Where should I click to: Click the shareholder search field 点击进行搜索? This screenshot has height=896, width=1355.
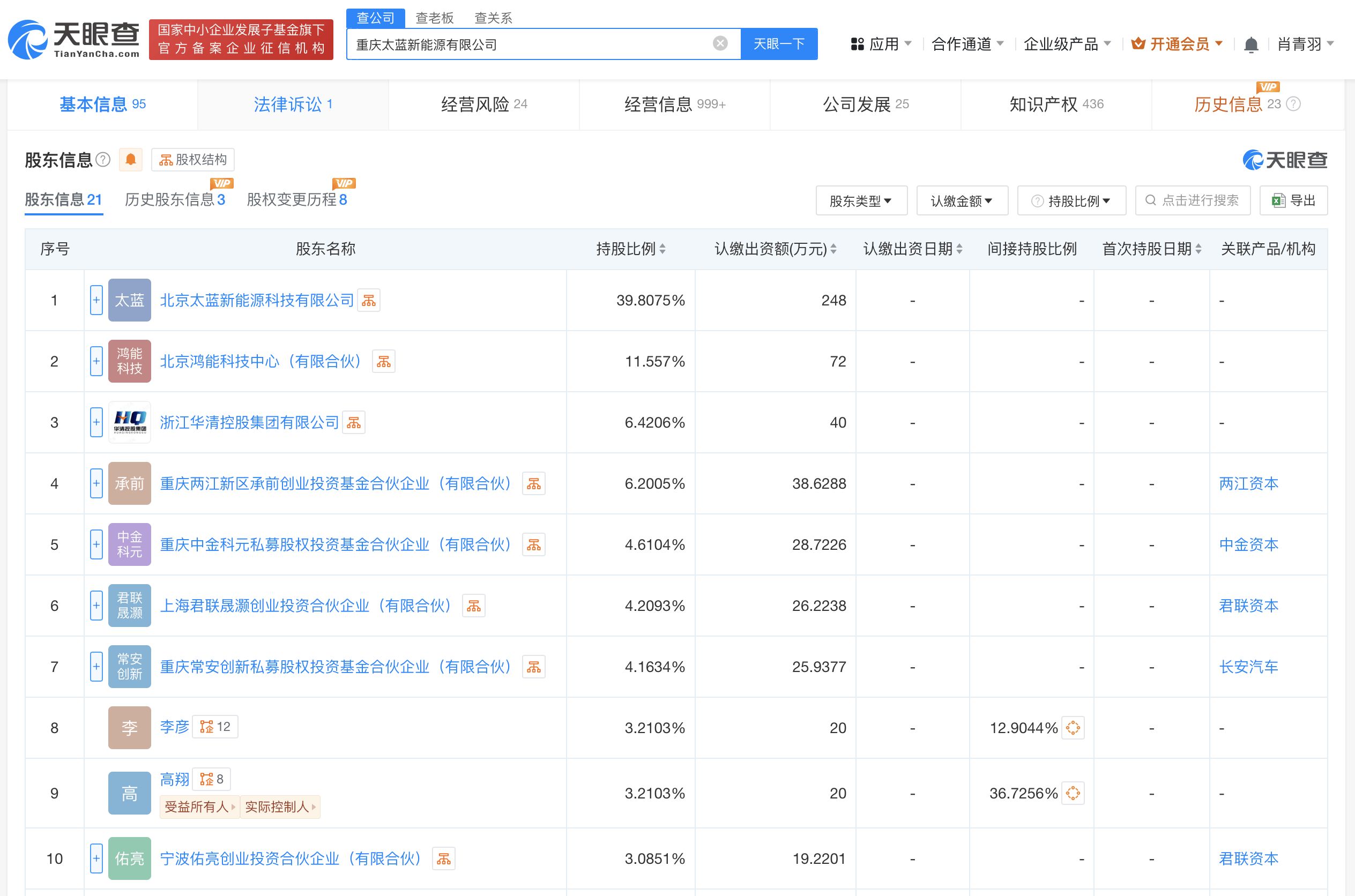[x=1193, y=200]
